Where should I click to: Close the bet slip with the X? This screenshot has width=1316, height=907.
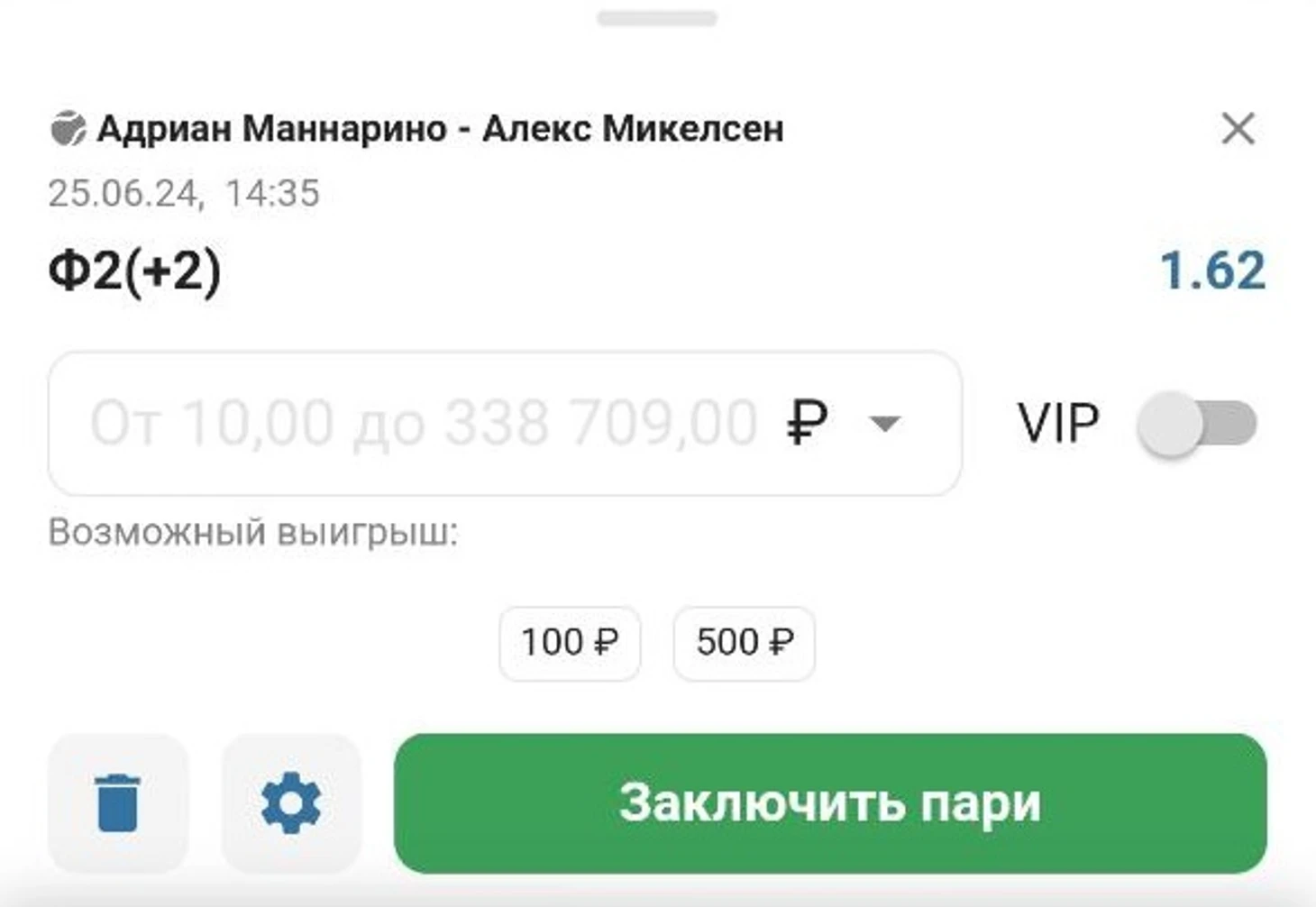pyautogui.click(x=1238, y=128)
